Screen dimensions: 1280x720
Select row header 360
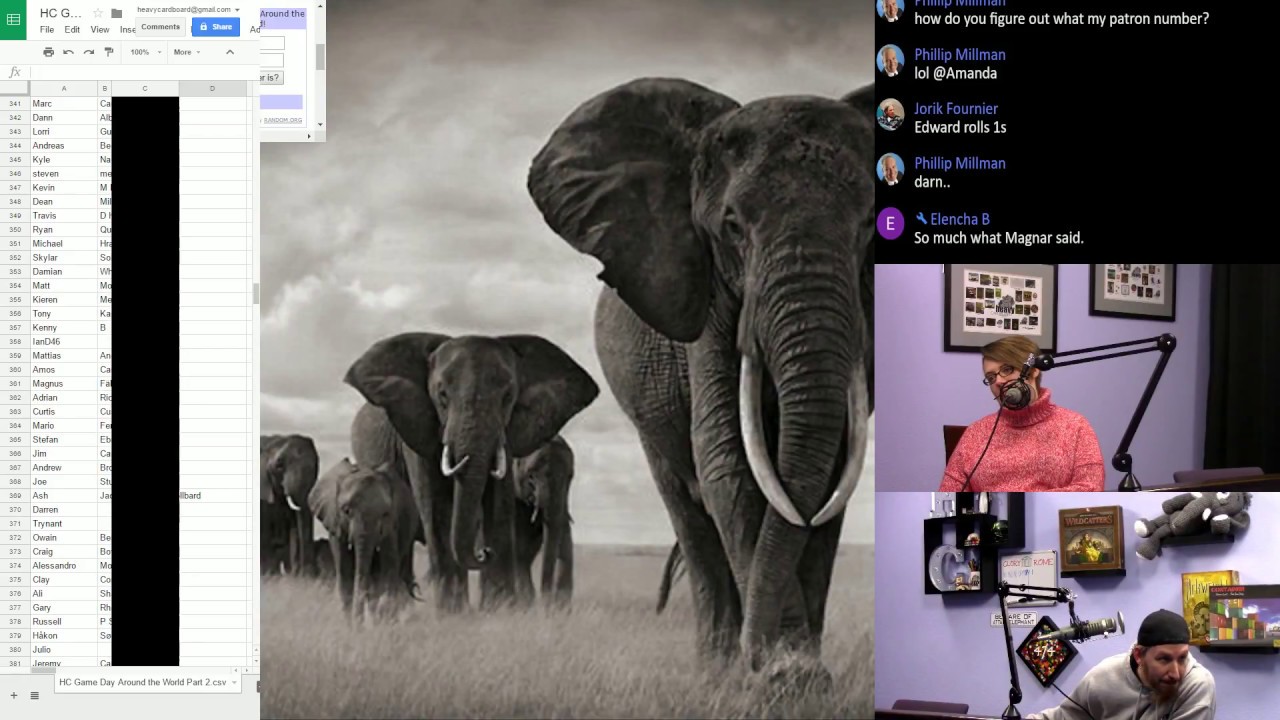tap(15, 370)
